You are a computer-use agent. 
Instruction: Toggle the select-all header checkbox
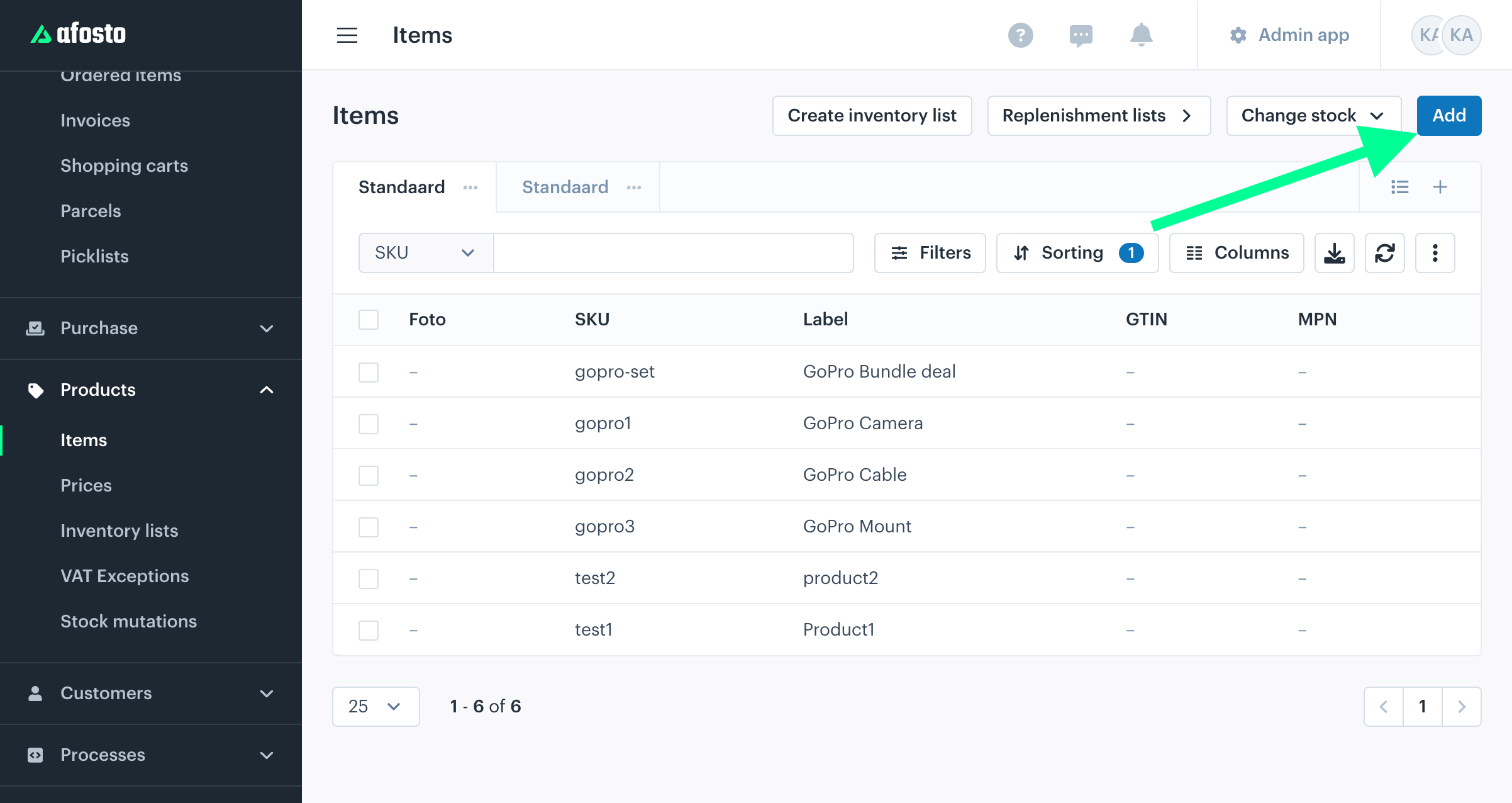(x=368, y=319)
